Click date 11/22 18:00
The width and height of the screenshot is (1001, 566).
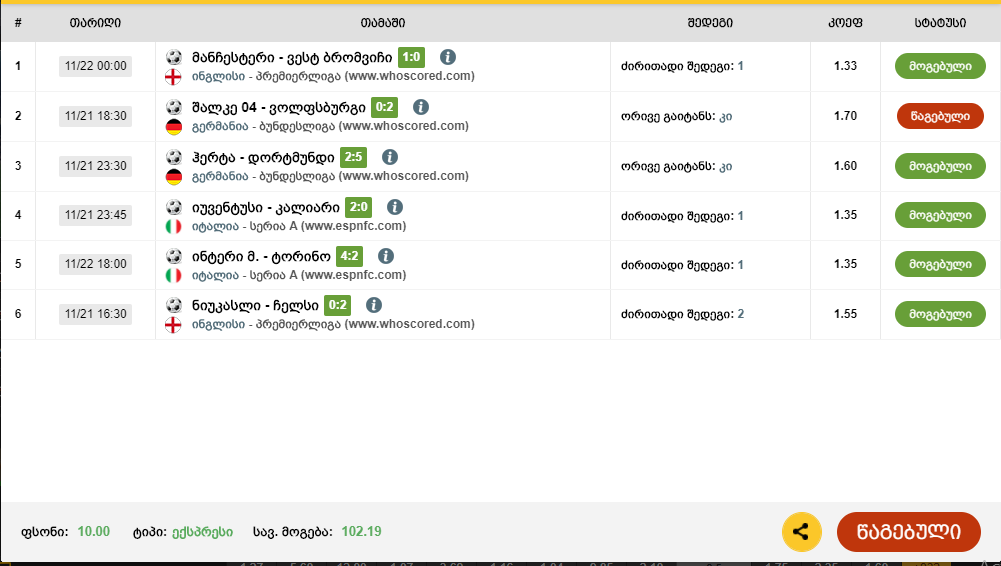click(x=95, y=264)
